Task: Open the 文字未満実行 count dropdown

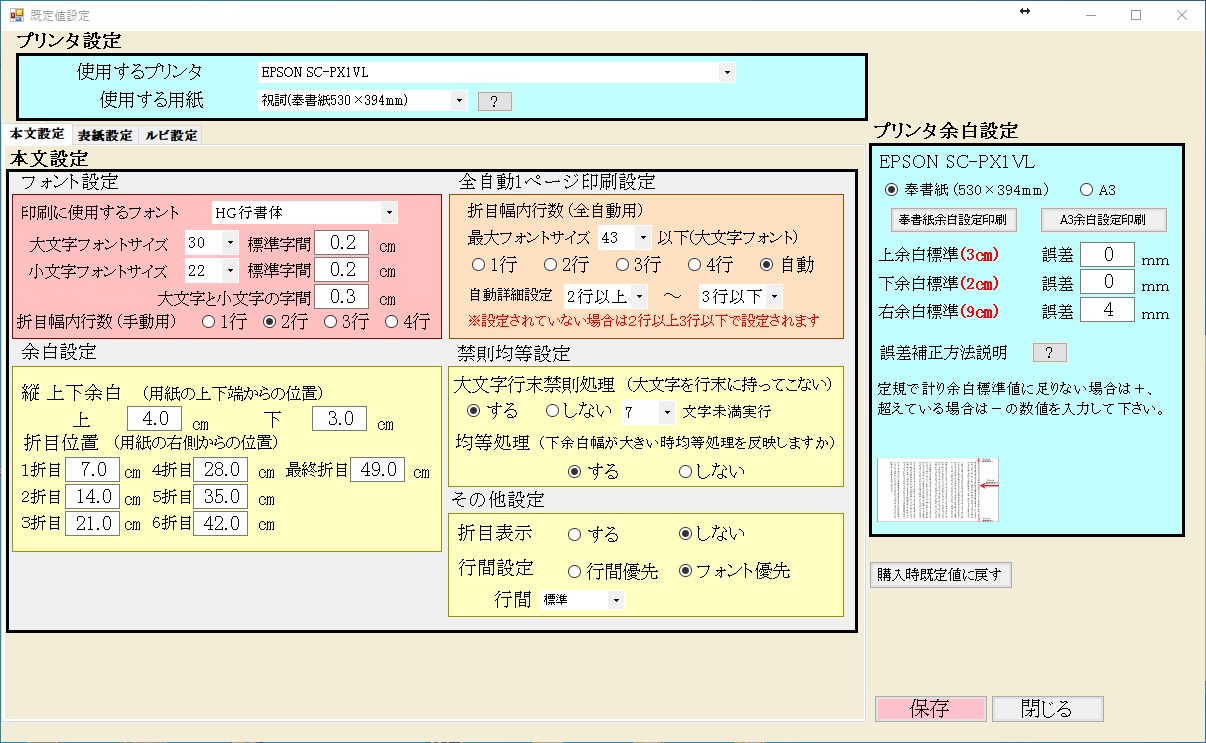Action: pos(667,412)
